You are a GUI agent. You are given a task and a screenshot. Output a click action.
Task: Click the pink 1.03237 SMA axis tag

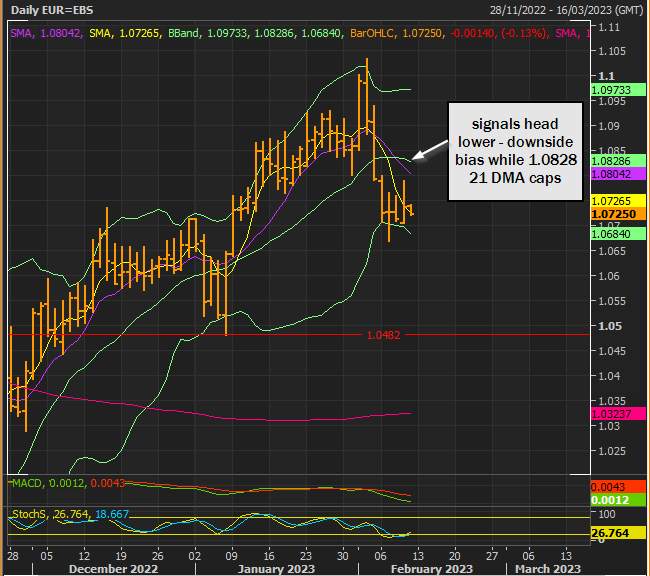coord(618,413)
